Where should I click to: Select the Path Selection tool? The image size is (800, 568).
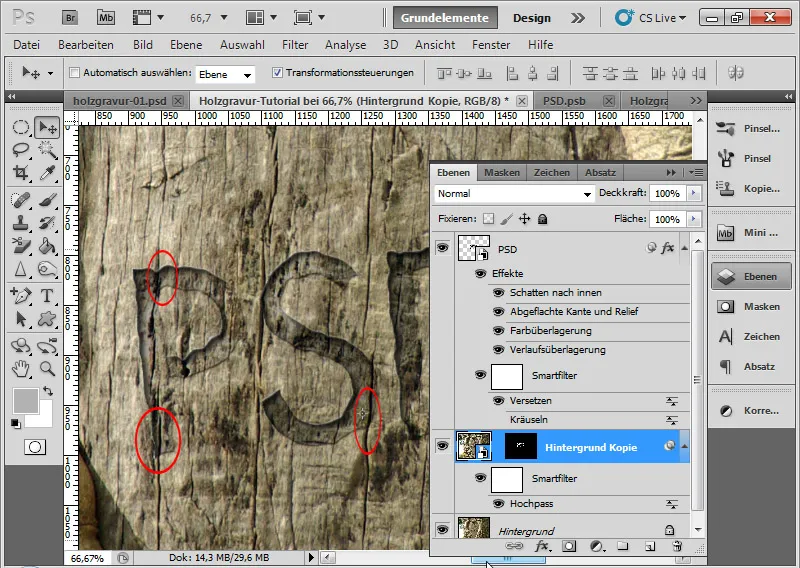(x=20, y=319)
